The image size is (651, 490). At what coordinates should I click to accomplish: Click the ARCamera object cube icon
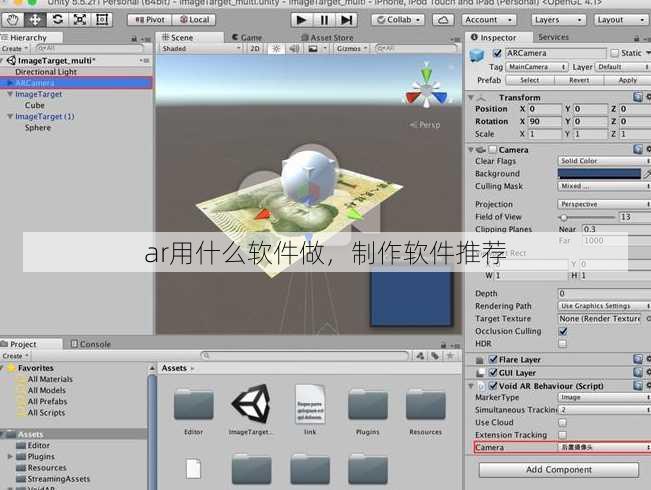tap(477, 55)
